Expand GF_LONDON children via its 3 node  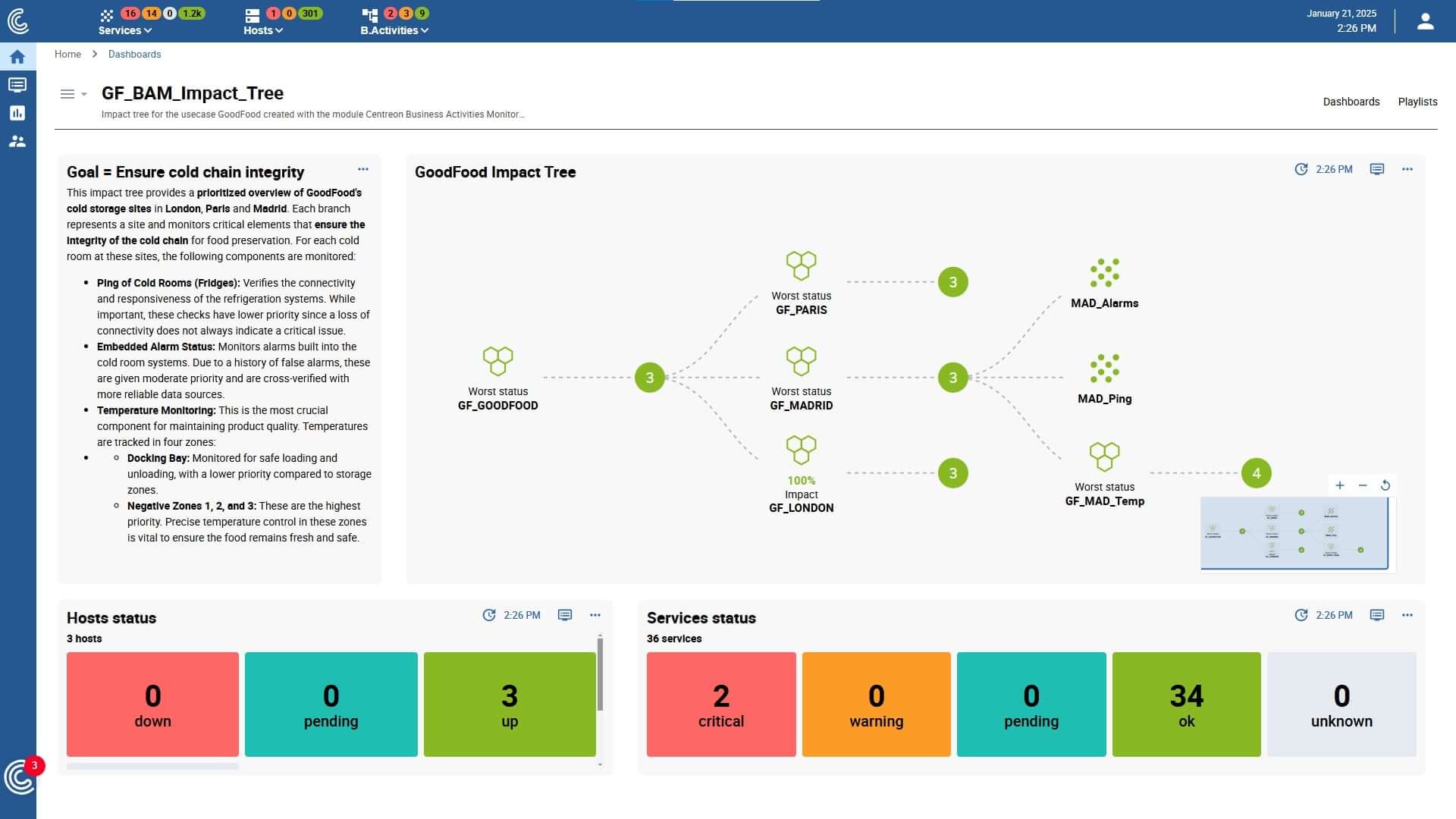pyautogui.click(x=953, y=473)
